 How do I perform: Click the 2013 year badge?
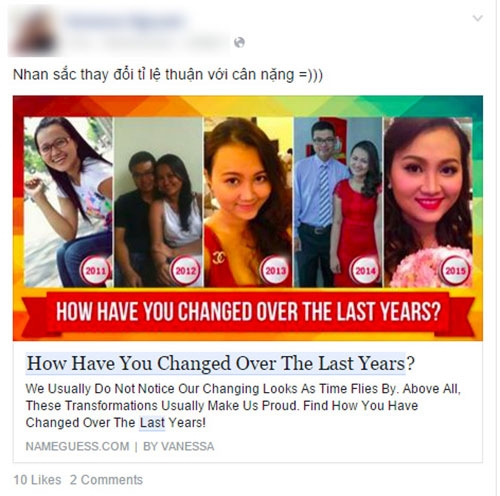(275, 270)
